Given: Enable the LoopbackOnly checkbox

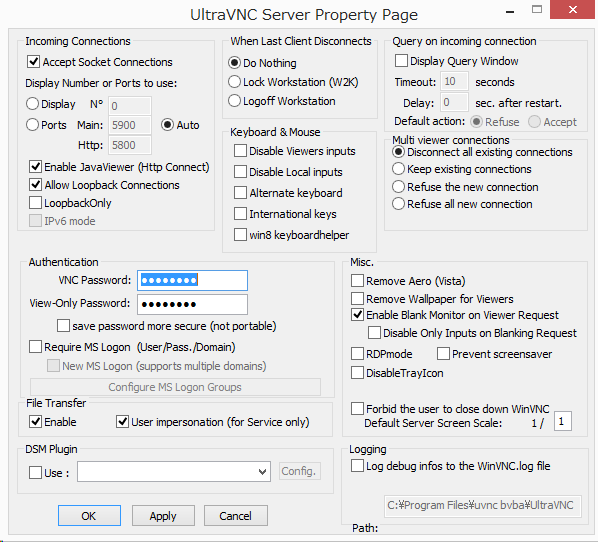Looking at the screenshot, I should 35,203.
